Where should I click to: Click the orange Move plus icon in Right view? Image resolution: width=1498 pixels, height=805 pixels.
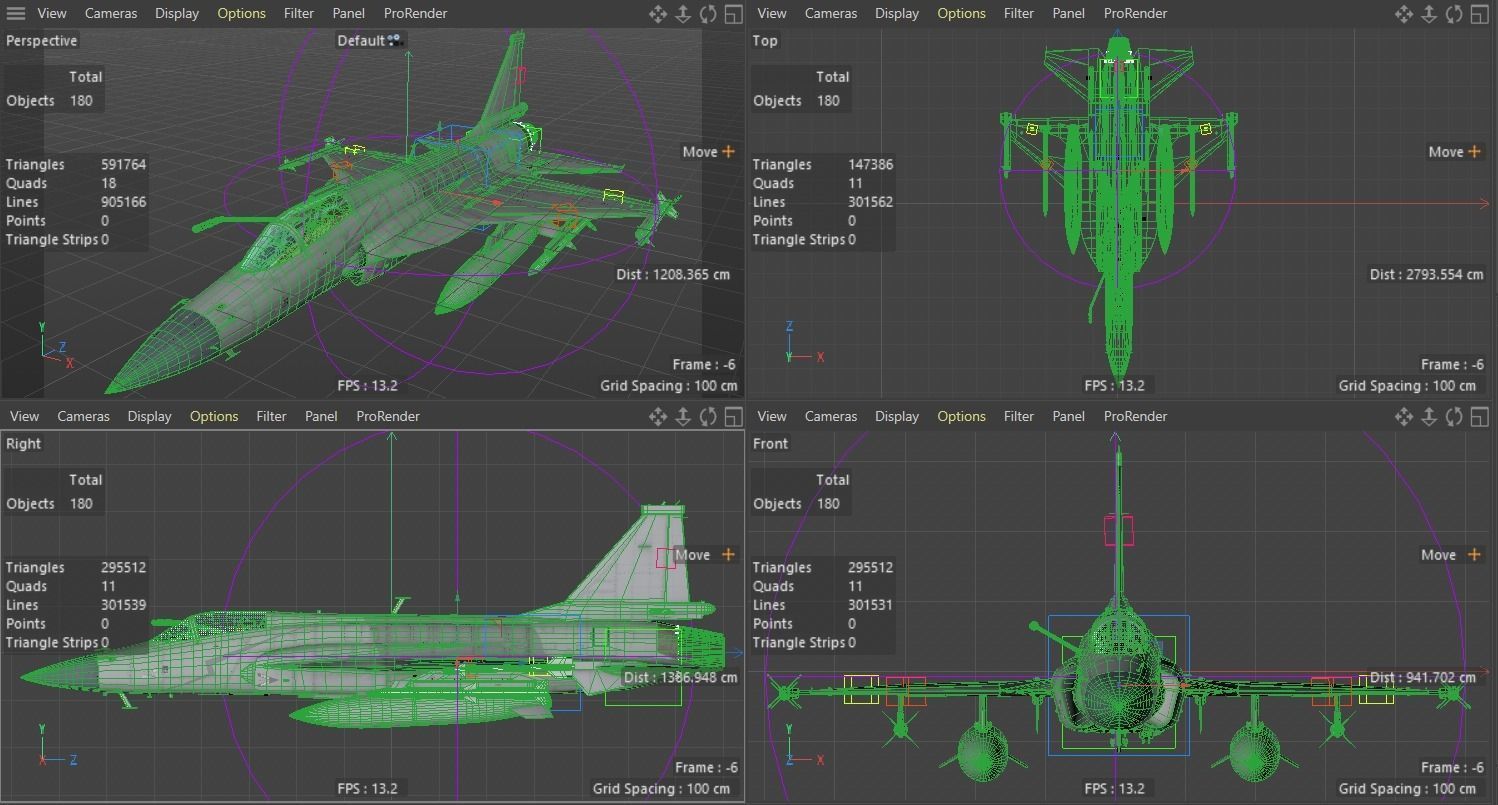point(728,554)
